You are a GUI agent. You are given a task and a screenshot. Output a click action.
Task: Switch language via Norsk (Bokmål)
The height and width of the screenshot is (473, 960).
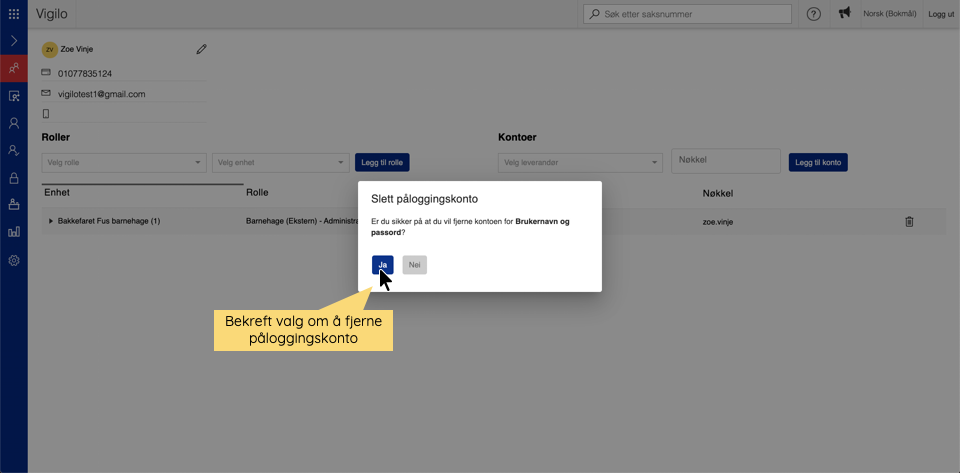point(892,14)
